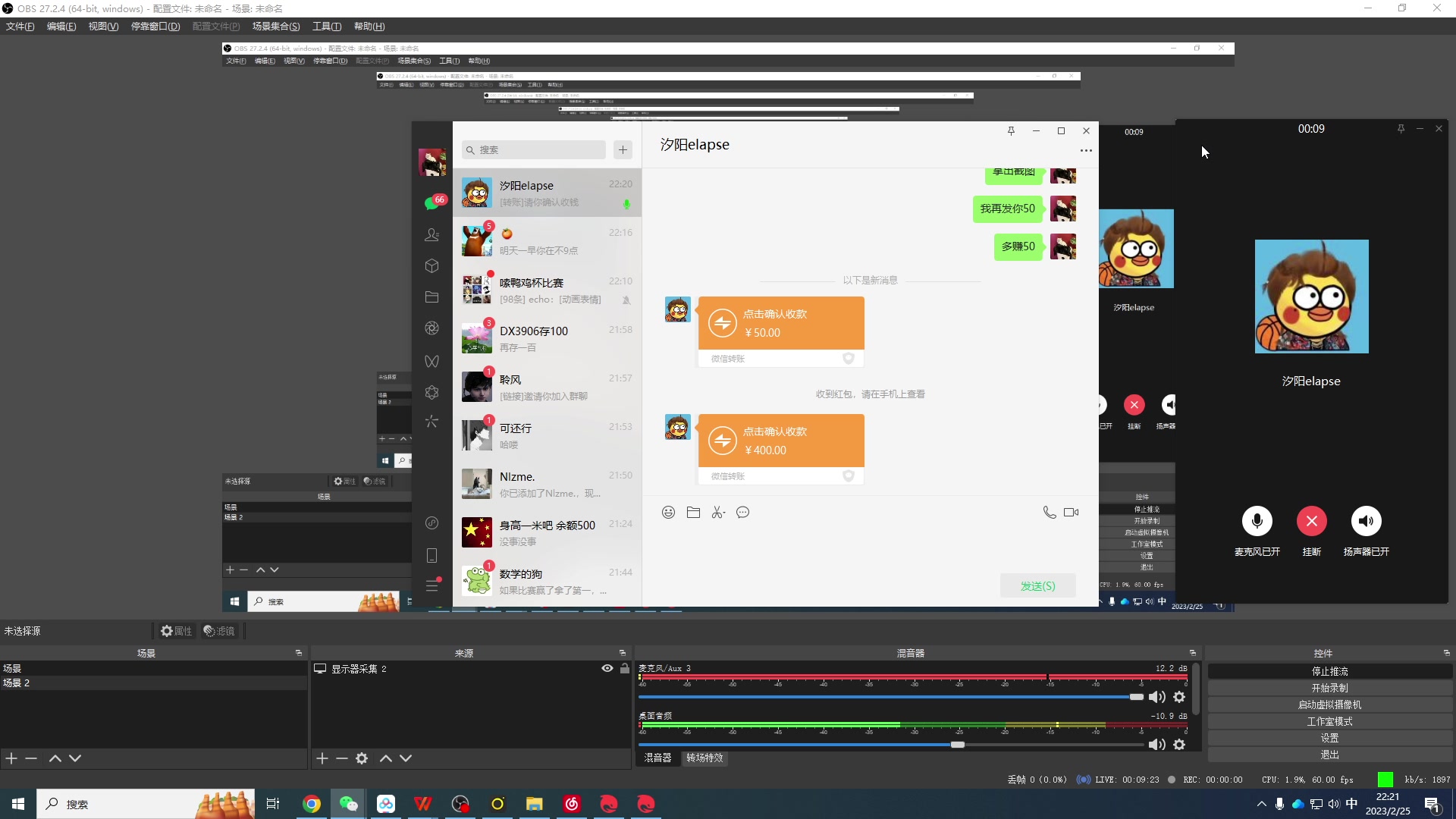This screenshot has width=1456, height=819.
Task: Undock the 控件 panel with its float icon
Action: click(x=1446, y=653)
